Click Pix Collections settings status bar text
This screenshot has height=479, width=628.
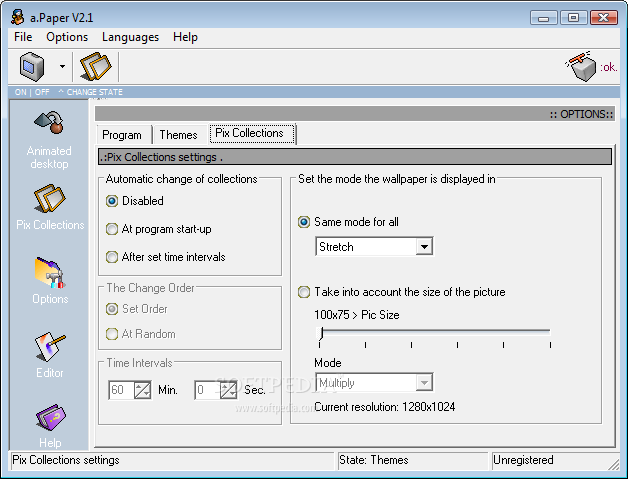coord(66,460)
